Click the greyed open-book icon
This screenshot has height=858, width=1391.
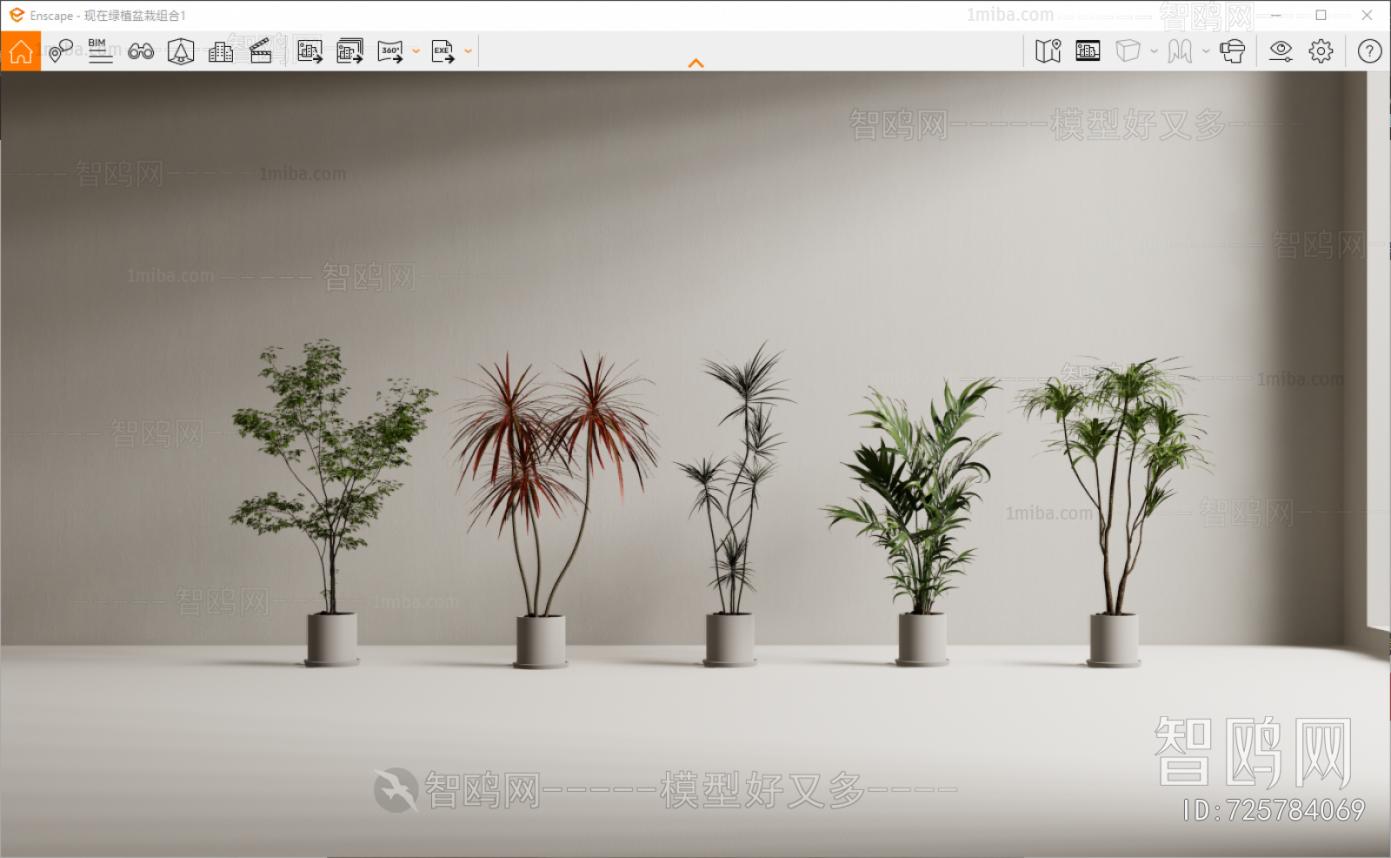click(x=1180, y=51)
